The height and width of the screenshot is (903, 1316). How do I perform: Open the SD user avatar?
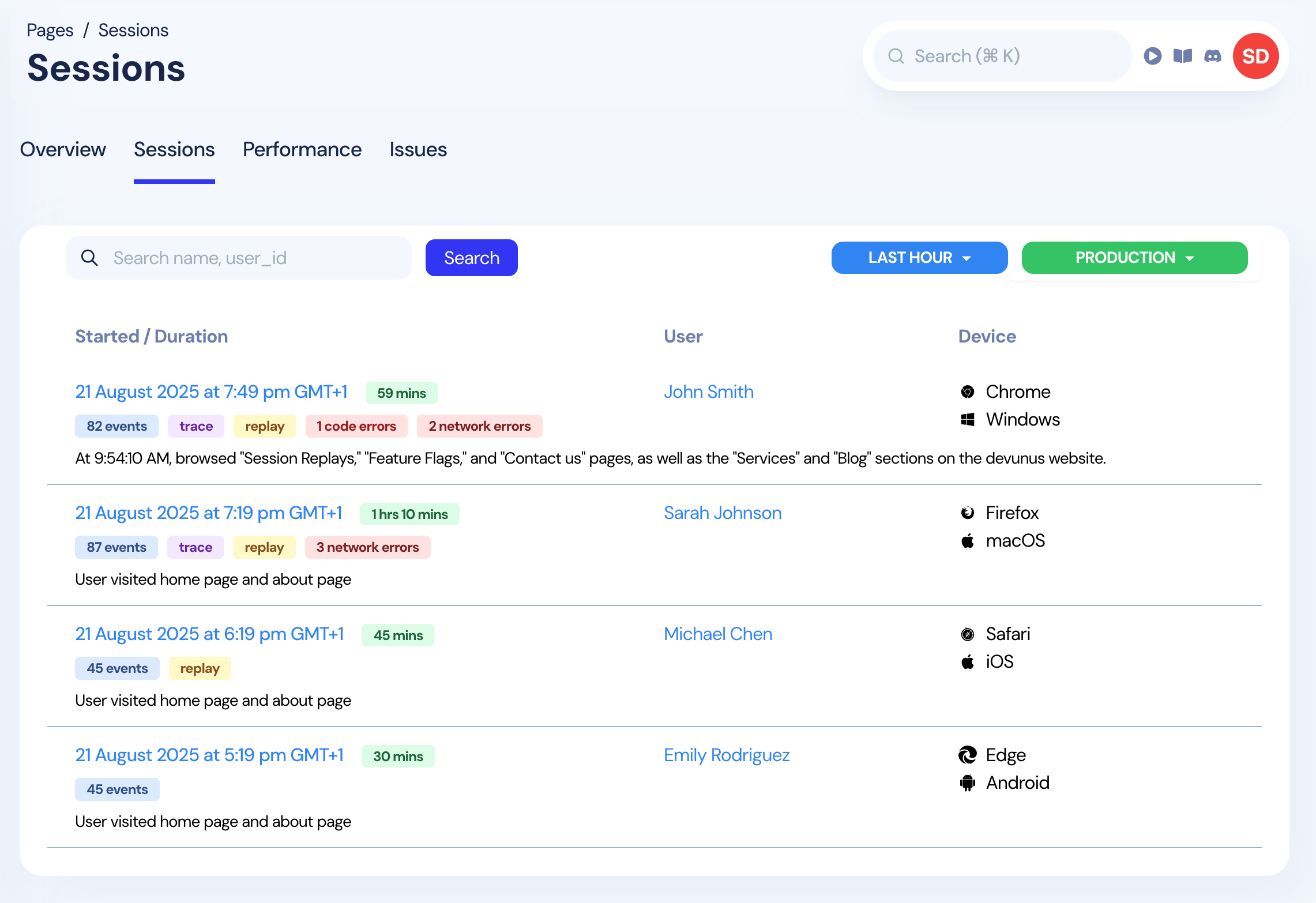tap(1255, 56)
